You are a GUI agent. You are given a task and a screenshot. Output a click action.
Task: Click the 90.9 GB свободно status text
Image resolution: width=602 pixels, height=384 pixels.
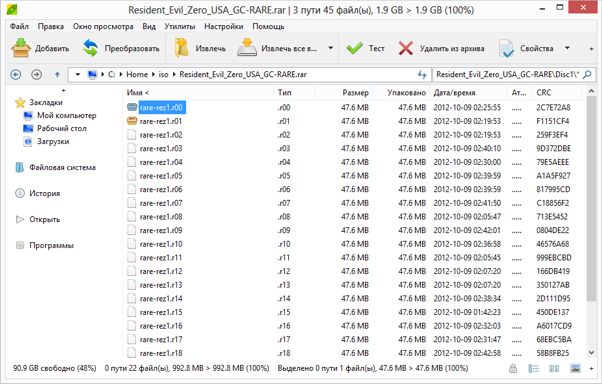pyautogui.click(x=55, y=368)
